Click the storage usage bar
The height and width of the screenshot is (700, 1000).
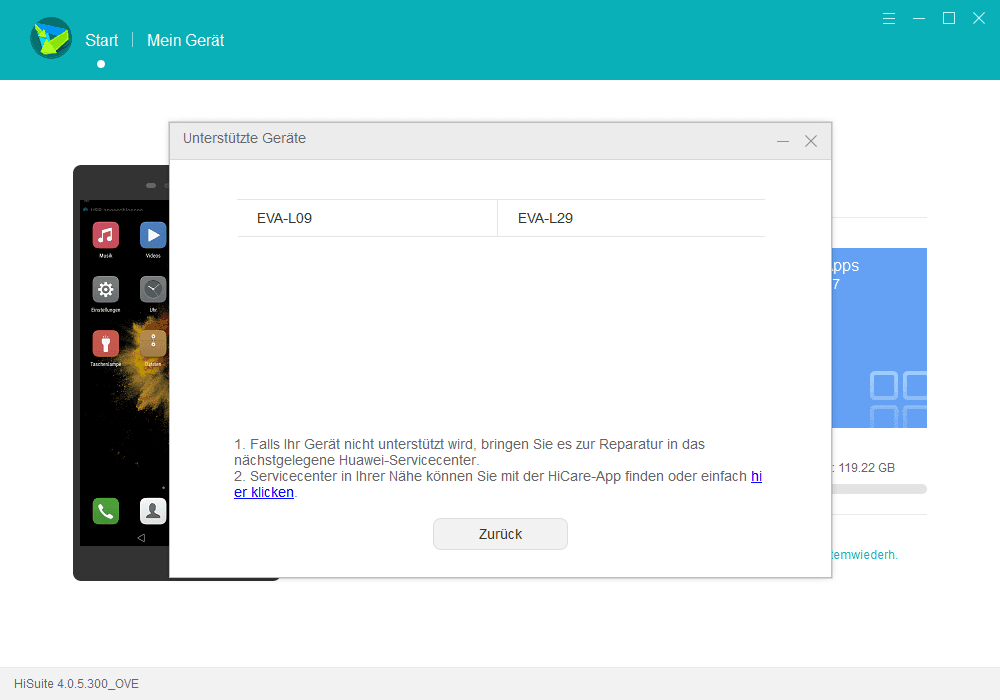point(879,489)
